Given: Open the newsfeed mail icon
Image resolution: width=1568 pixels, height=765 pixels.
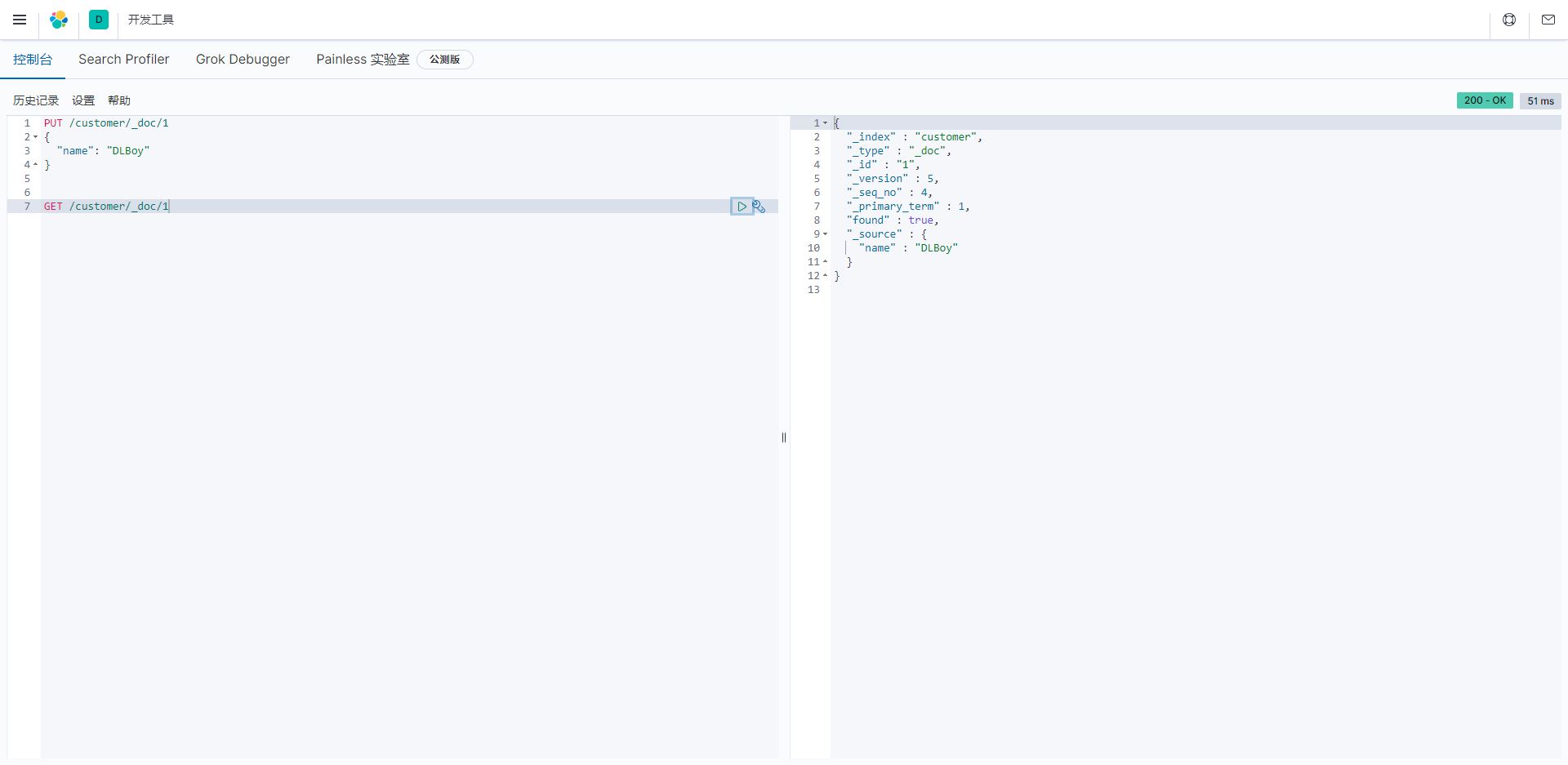Looking at the screenshot, I should tap(1548, 20).
